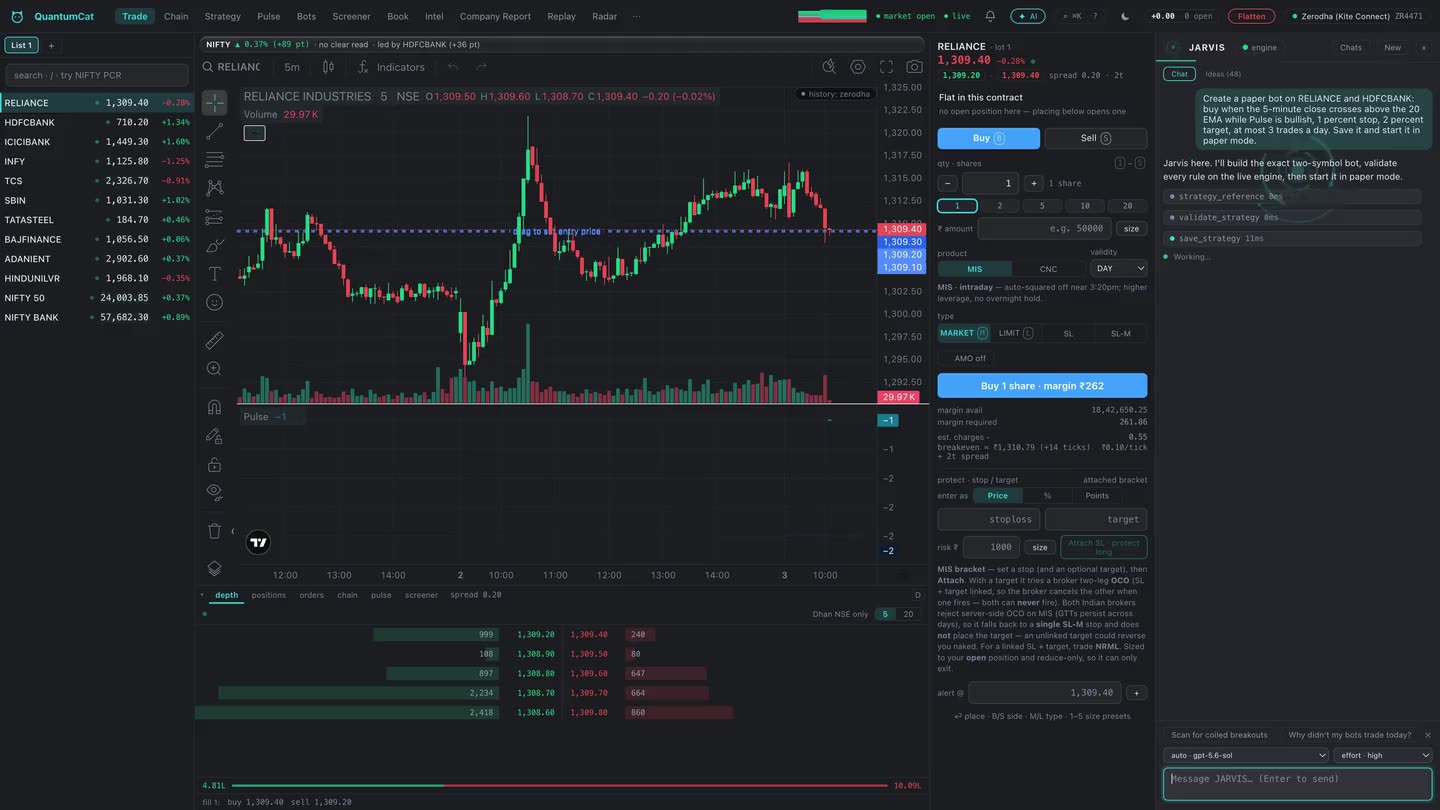Go to the Bots section
This screenshot has width=1440, height=810.
pos(306,16)
